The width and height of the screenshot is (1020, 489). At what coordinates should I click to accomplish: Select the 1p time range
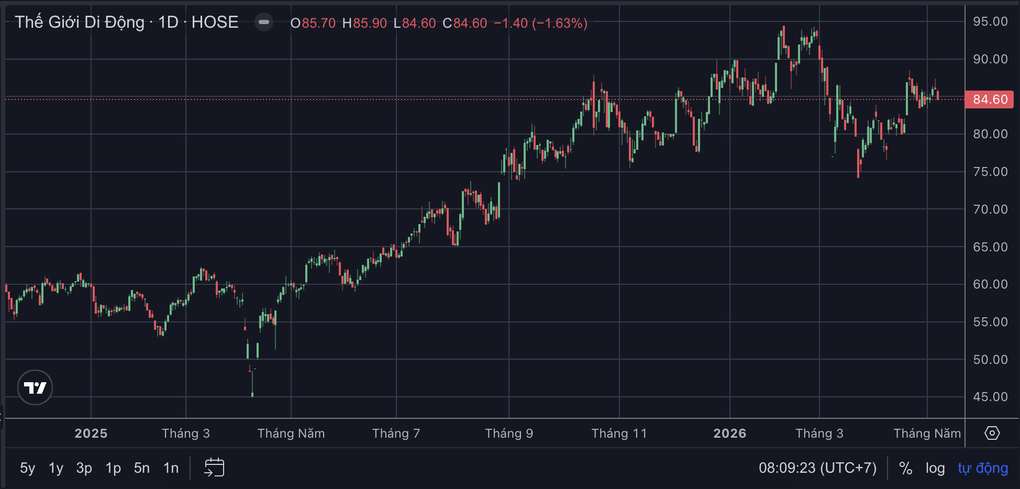pos(113,468)
